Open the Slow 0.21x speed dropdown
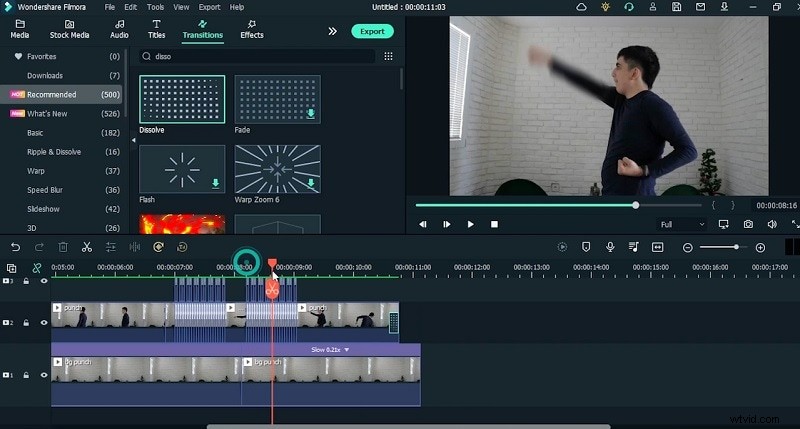 coord(330,349)
